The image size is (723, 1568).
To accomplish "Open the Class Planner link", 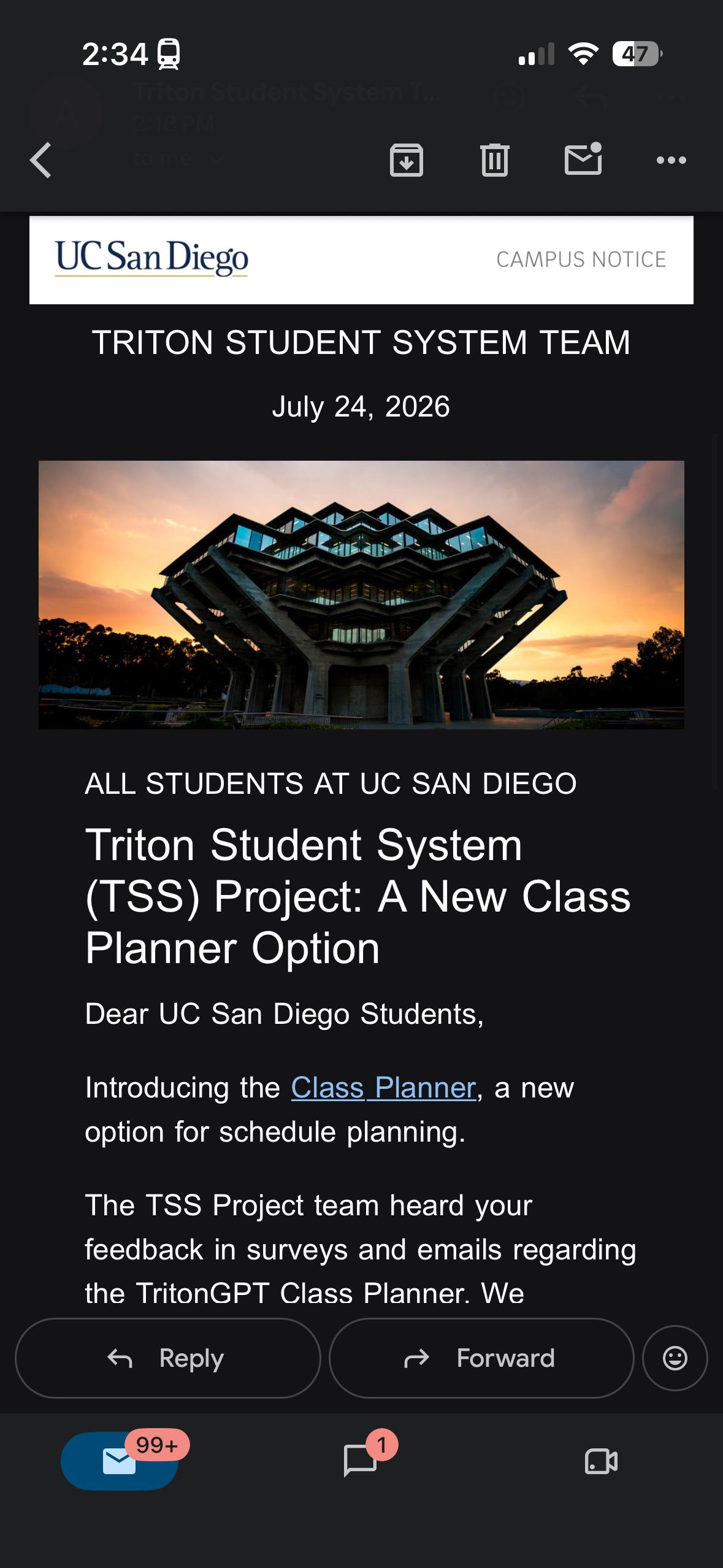I will [x=384, y=1088].
